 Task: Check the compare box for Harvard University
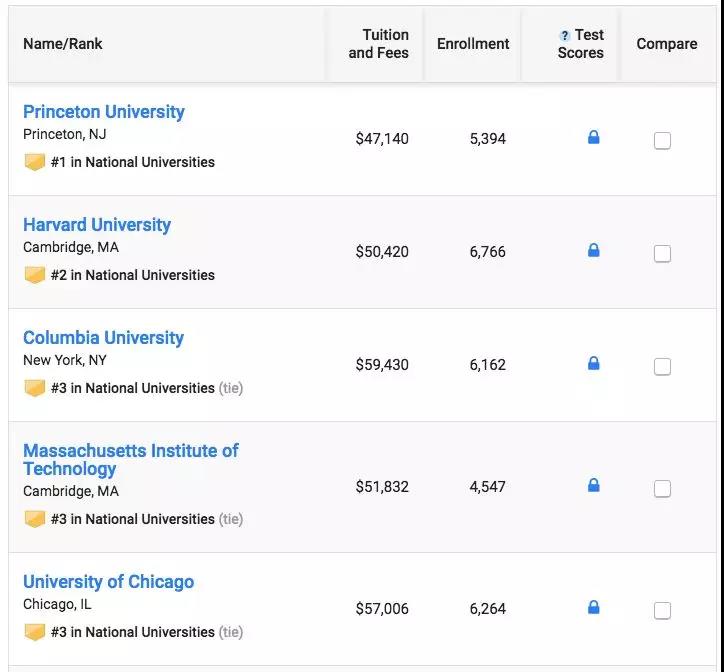(x=662, y=254)
